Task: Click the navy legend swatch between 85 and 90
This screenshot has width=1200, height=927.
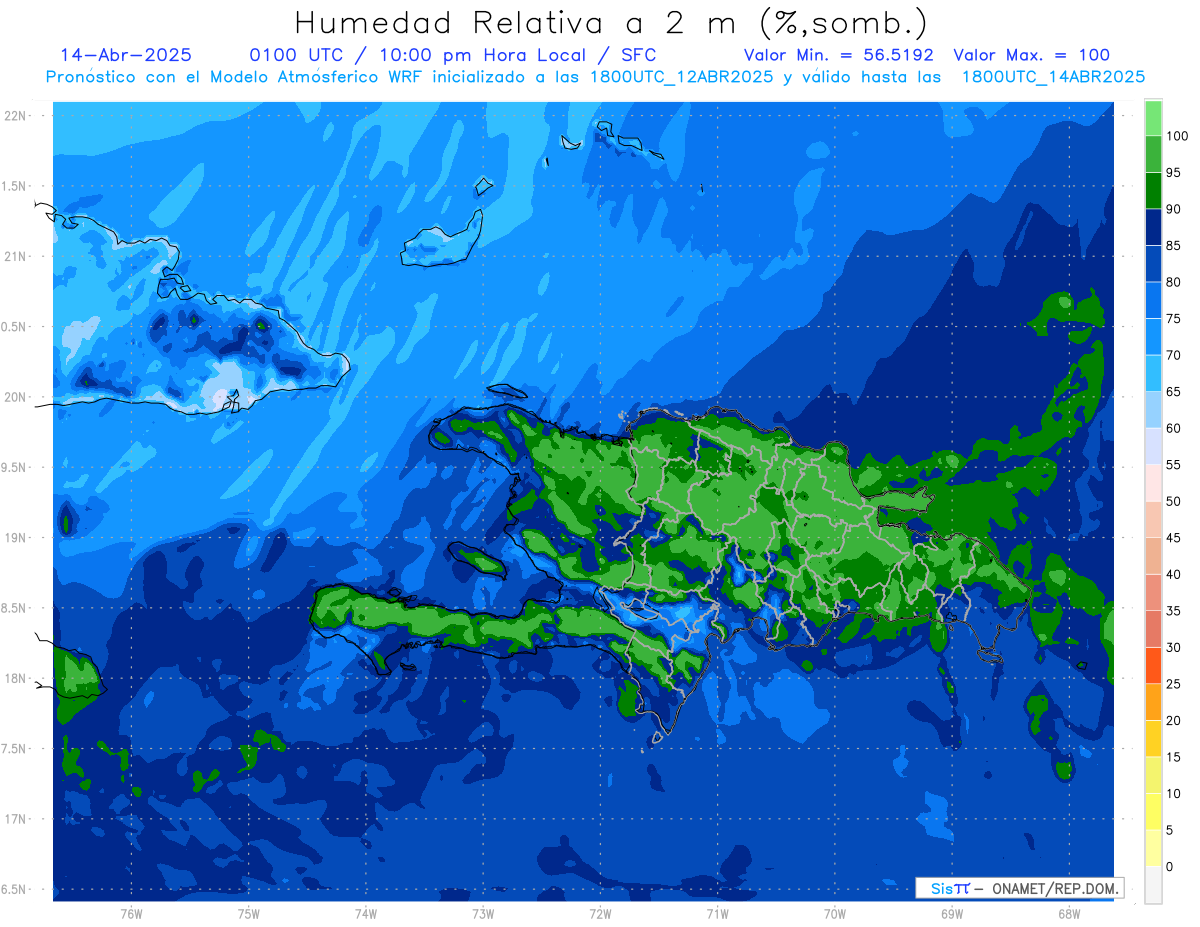Action: pyautogui.click(x=1153, y=227)
